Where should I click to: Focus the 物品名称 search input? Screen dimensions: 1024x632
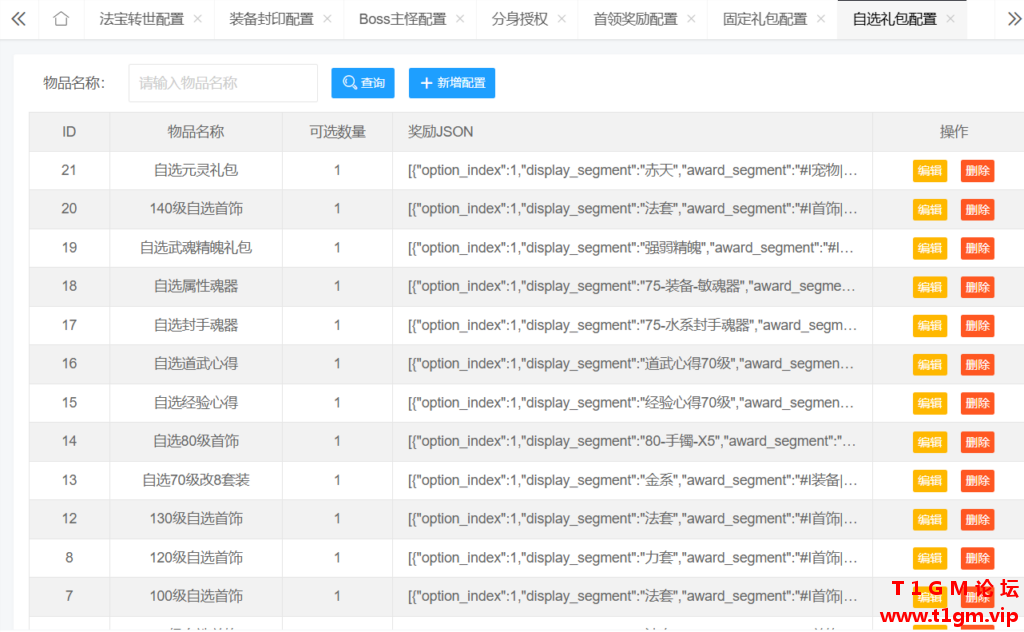(223, 83)
